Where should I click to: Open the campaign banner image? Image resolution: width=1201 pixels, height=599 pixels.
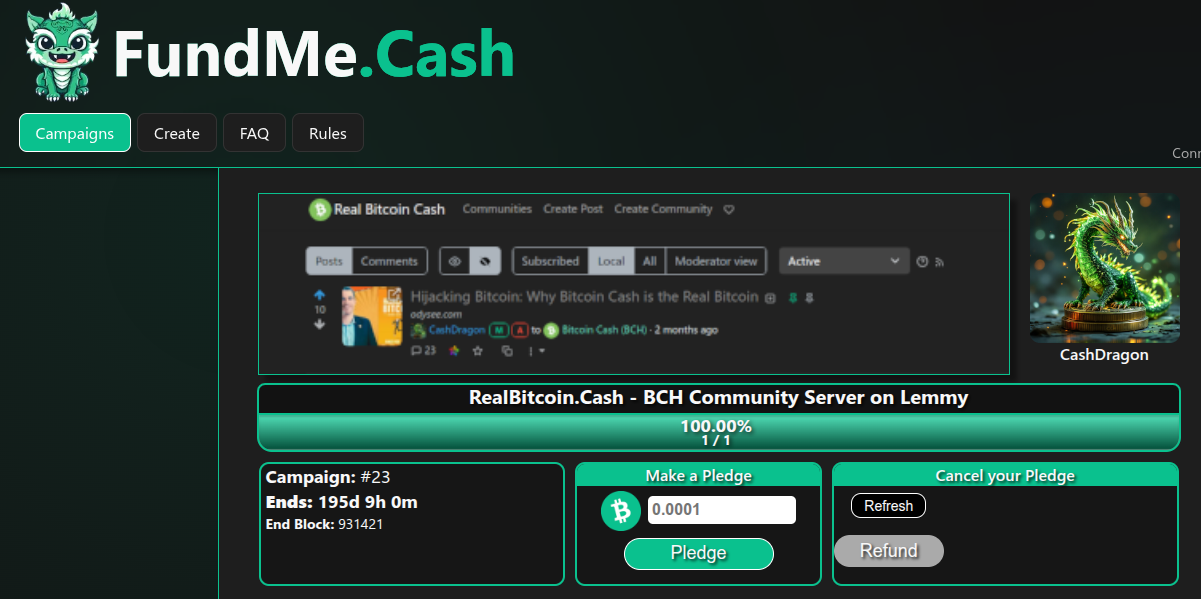pyautogui.click(x=634, y=284)
